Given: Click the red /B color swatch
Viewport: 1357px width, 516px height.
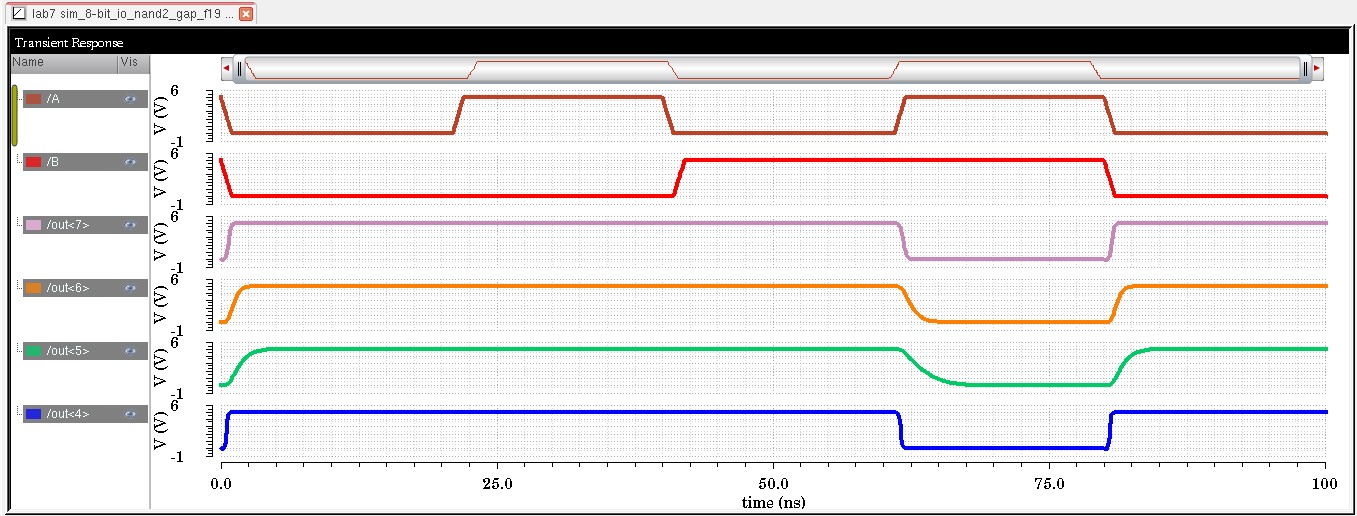Looking at the screenshot, I should tap(33, 162).
